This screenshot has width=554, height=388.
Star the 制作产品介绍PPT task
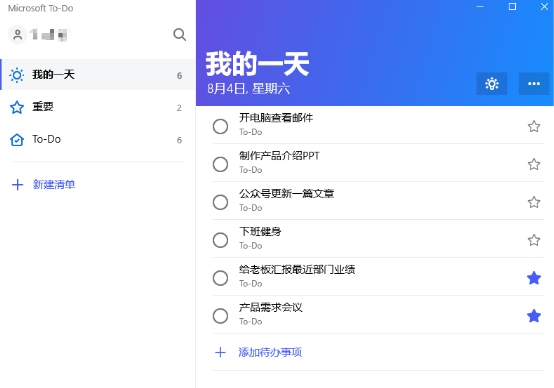tap(534, 164)
